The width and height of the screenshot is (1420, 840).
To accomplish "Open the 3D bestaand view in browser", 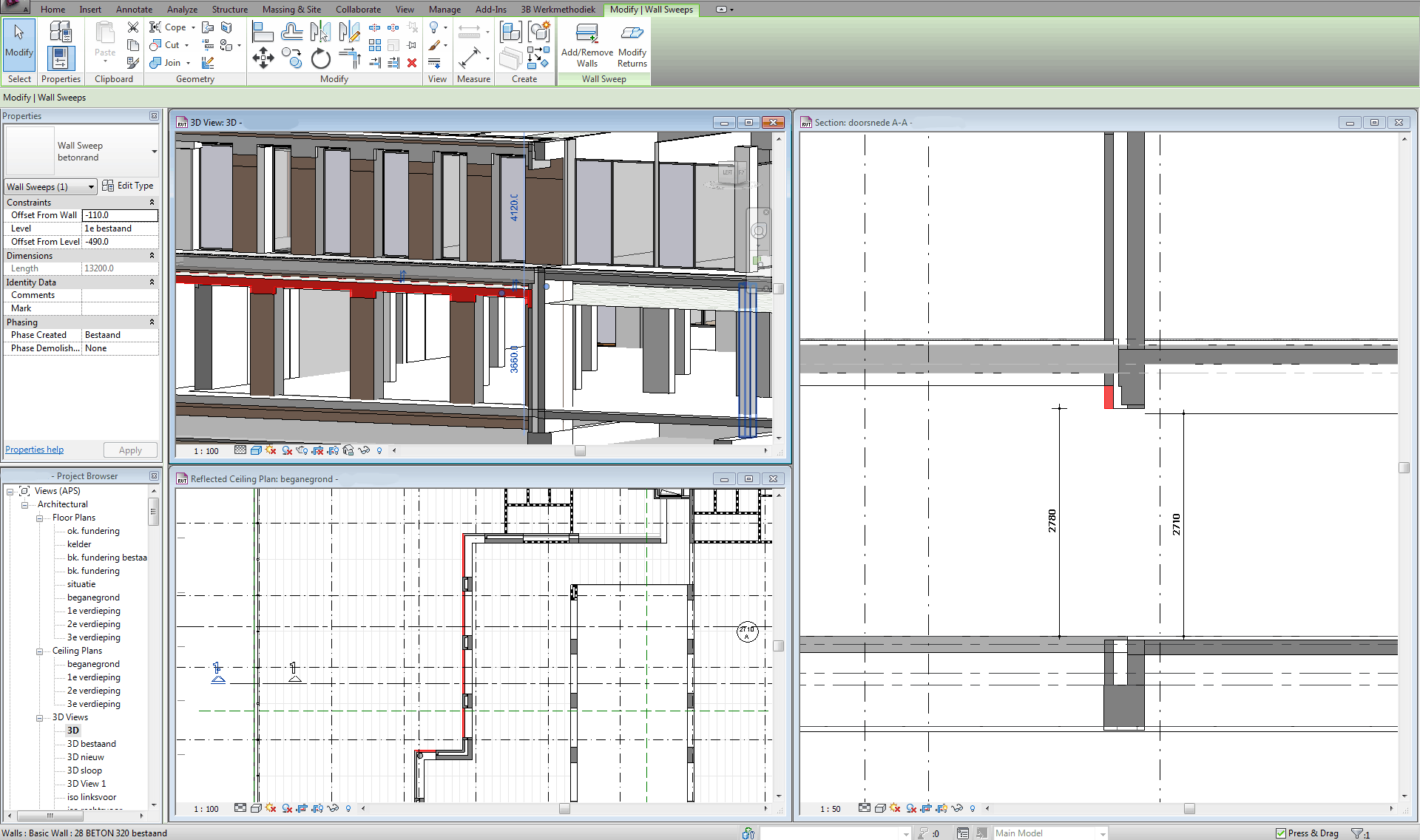I will pos(91,744).
